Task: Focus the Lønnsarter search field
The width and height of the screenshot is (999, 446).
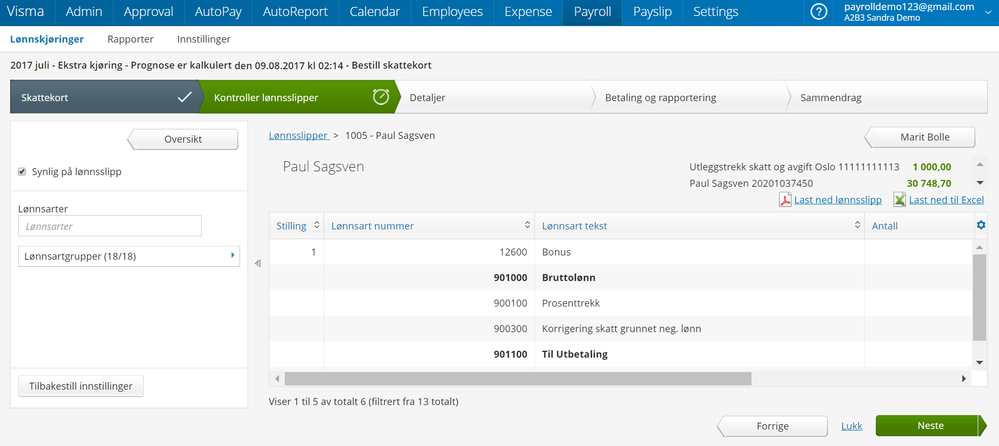Action: (x=110, y=226)
